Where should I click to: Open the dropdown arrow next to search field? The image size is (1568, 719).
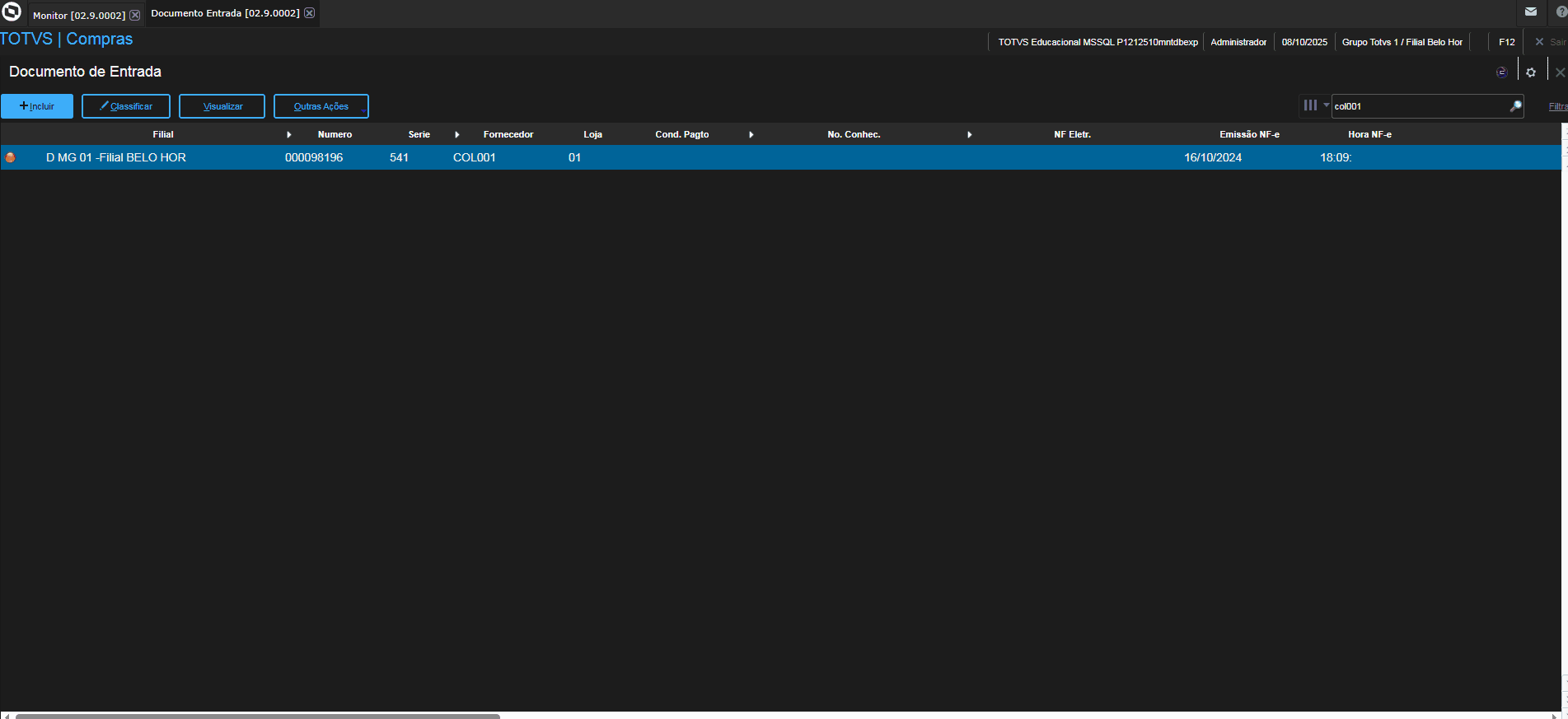(x=1326, y=105)
